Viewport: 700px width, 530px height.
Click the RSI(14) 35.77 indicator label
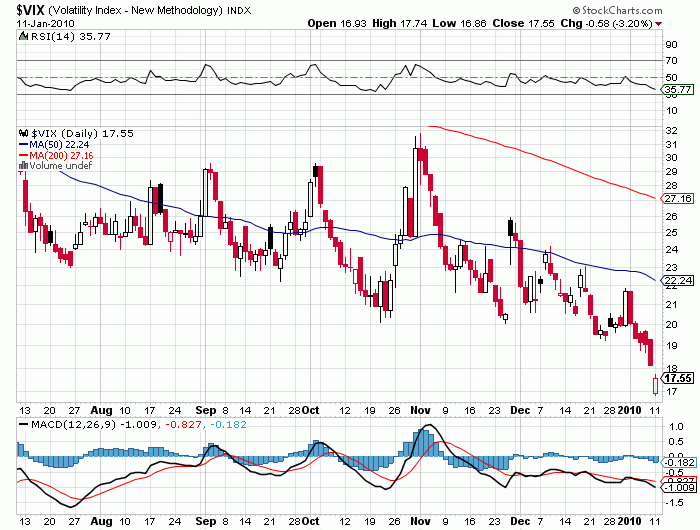(x=57, y=38)
